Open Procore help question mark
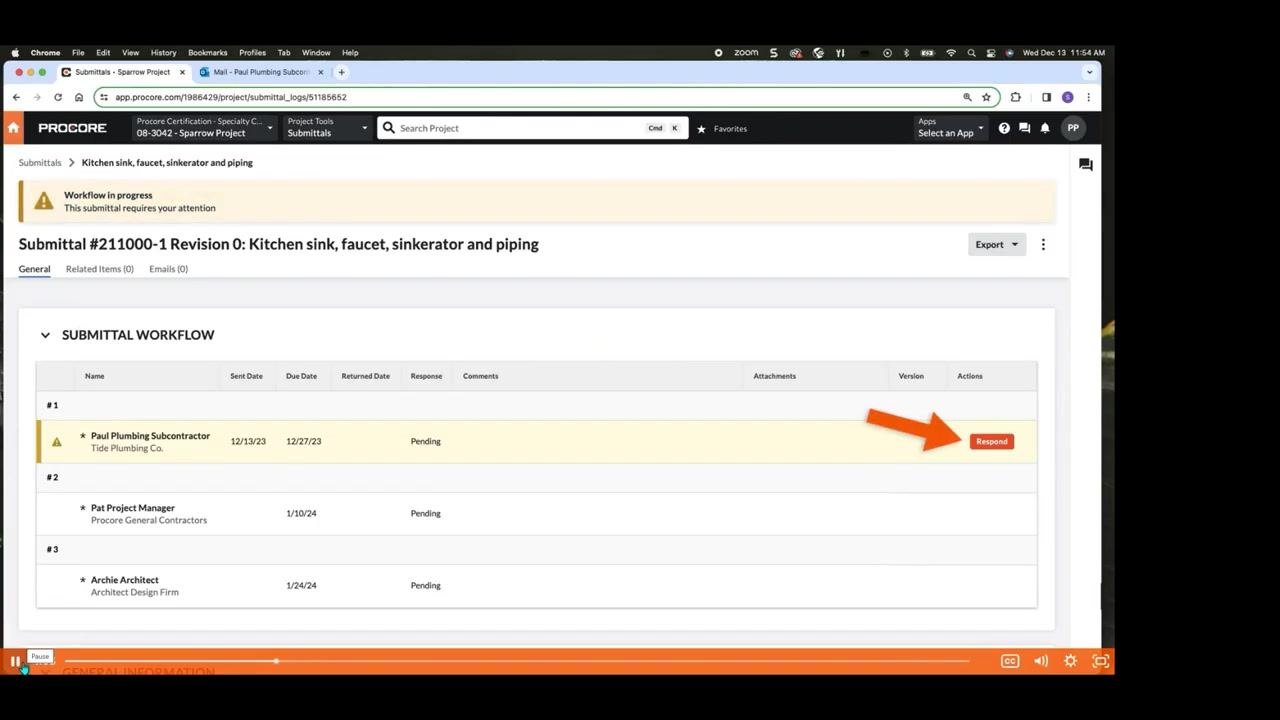Image resolution: width=1280 pixels, height=720 pixels. click(x=1004, y=128)
